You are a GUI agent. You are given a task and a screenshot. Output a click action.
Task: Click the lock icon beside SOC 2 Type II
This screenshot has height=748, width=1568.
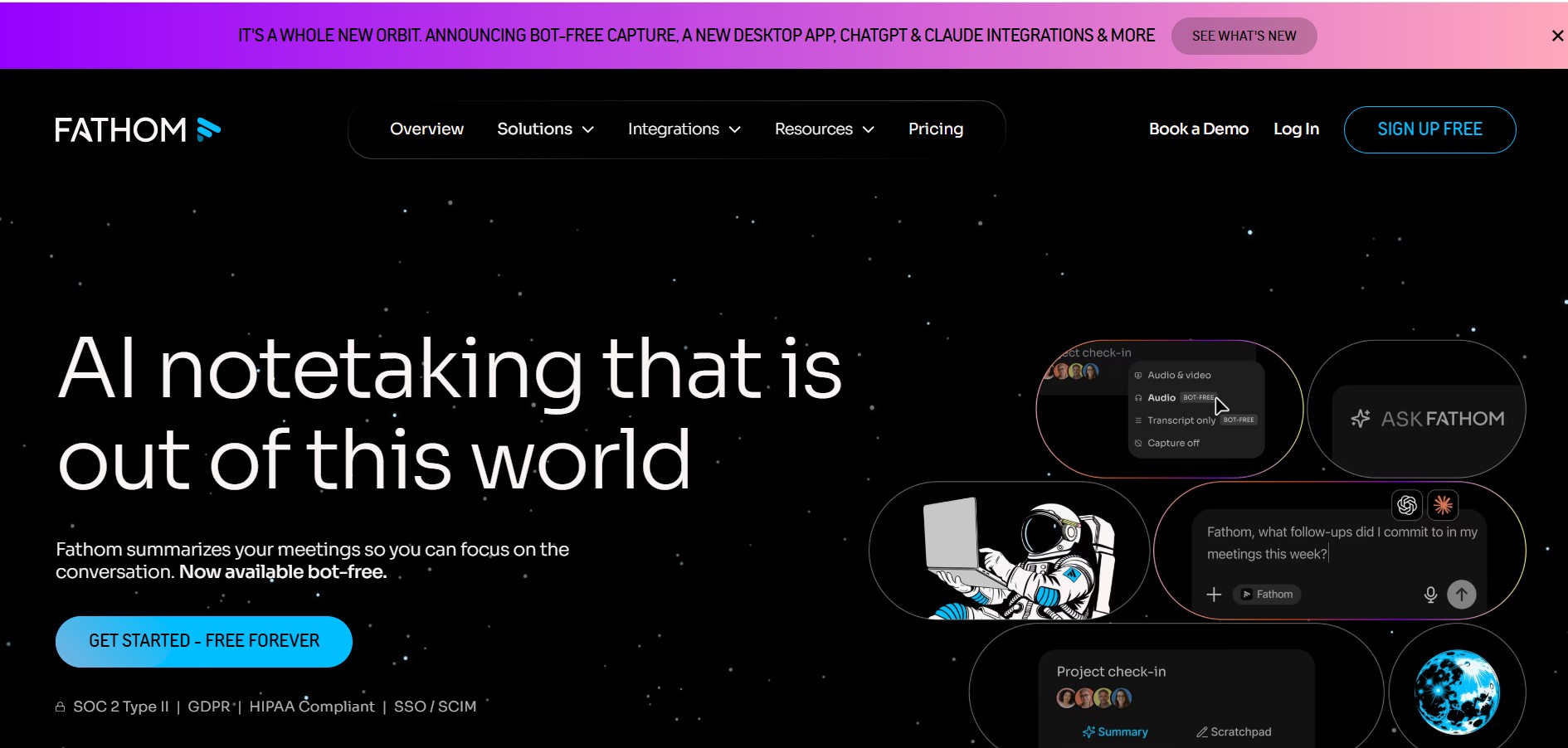[61, 707]
